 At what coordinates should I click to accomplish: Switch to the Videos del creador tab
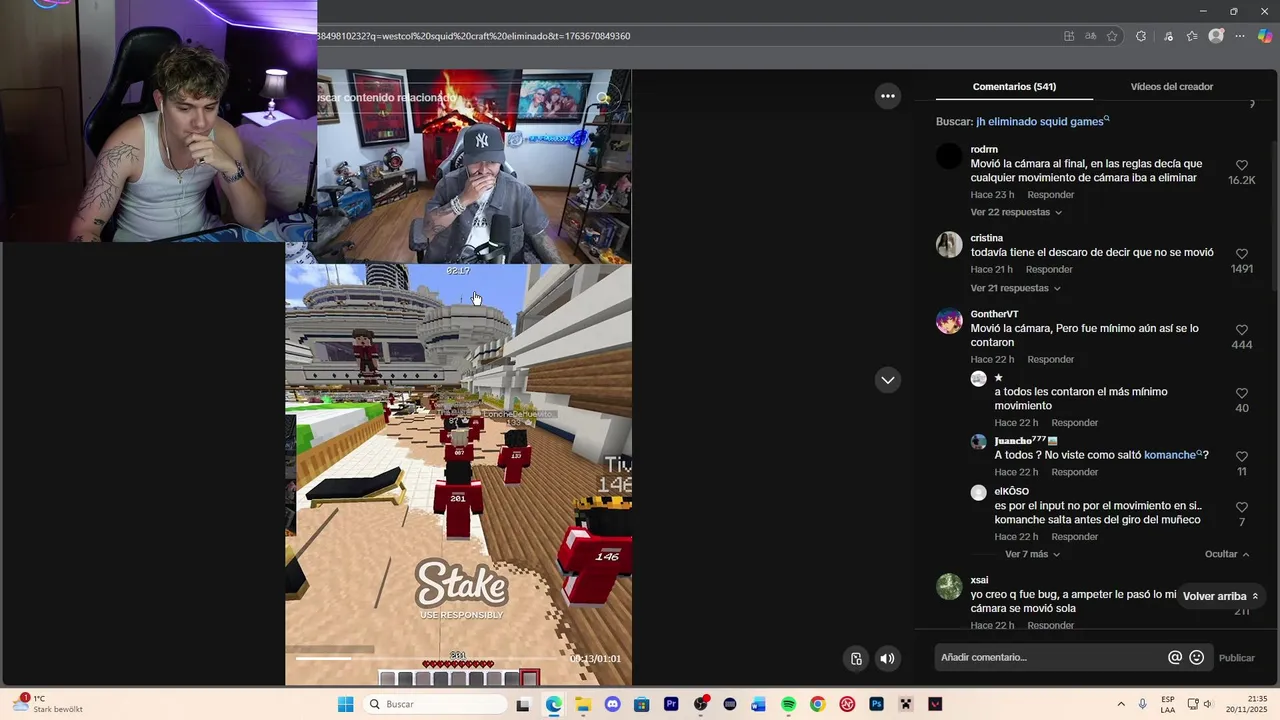(x=1171, y=87)
